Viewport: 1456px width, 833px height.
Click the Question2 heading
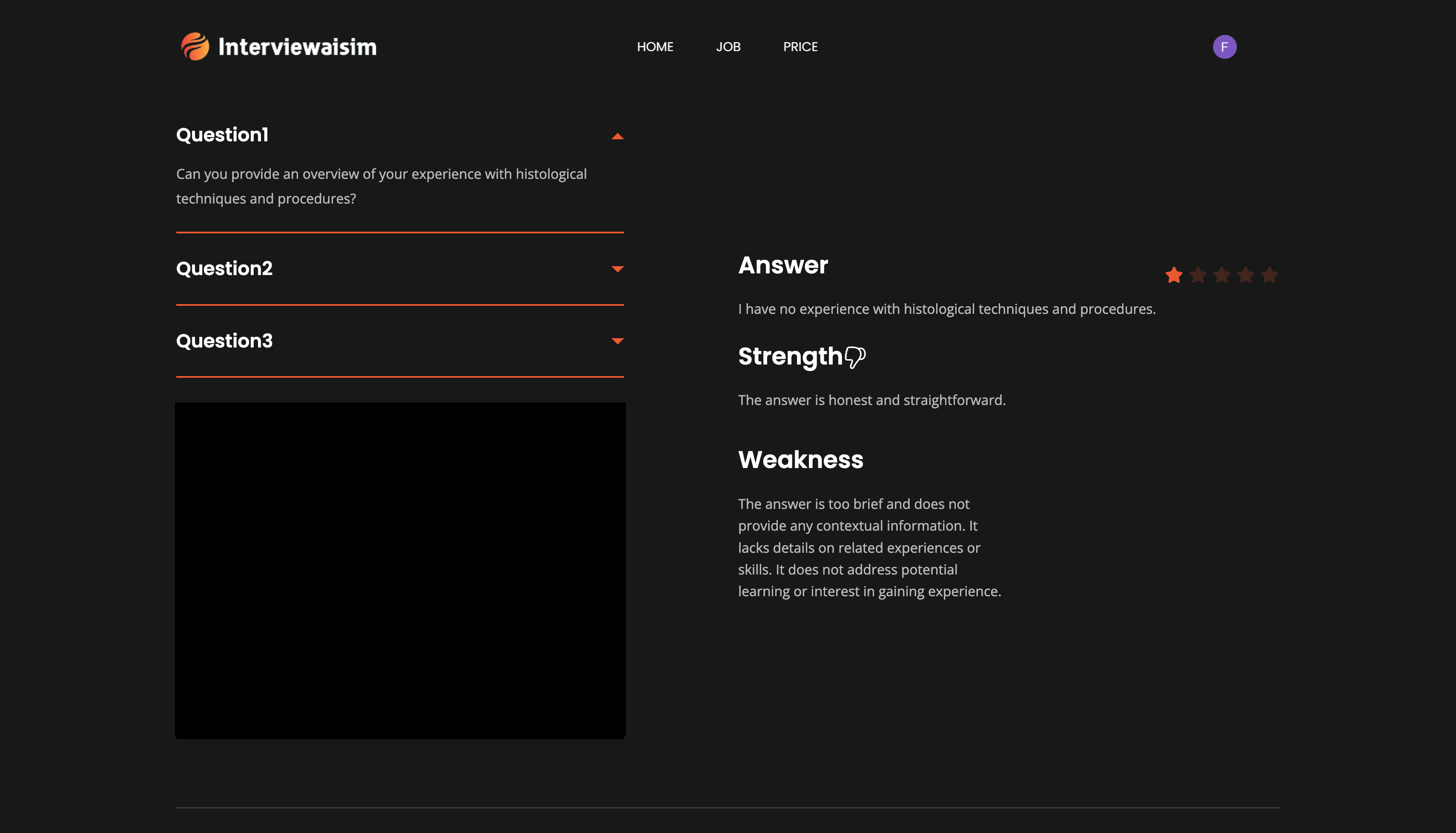224,268
